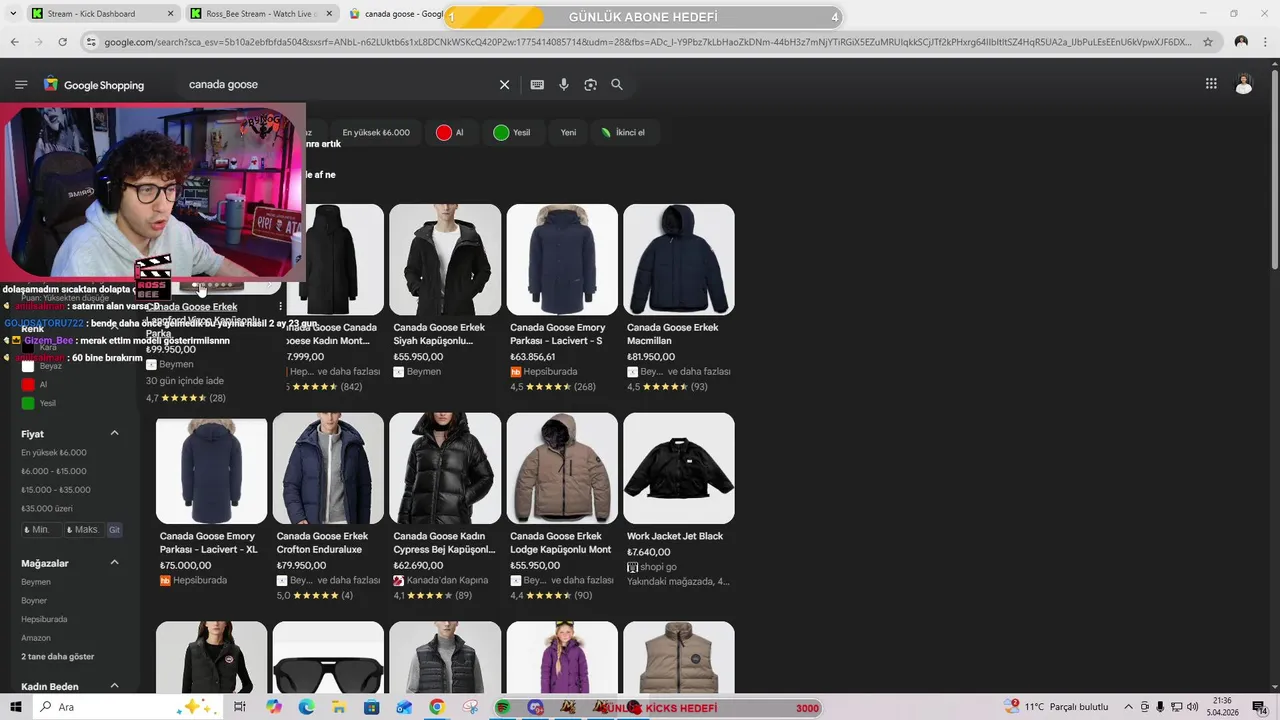Filter price ₺6.000 - ₺15.000

coord(53,471)
